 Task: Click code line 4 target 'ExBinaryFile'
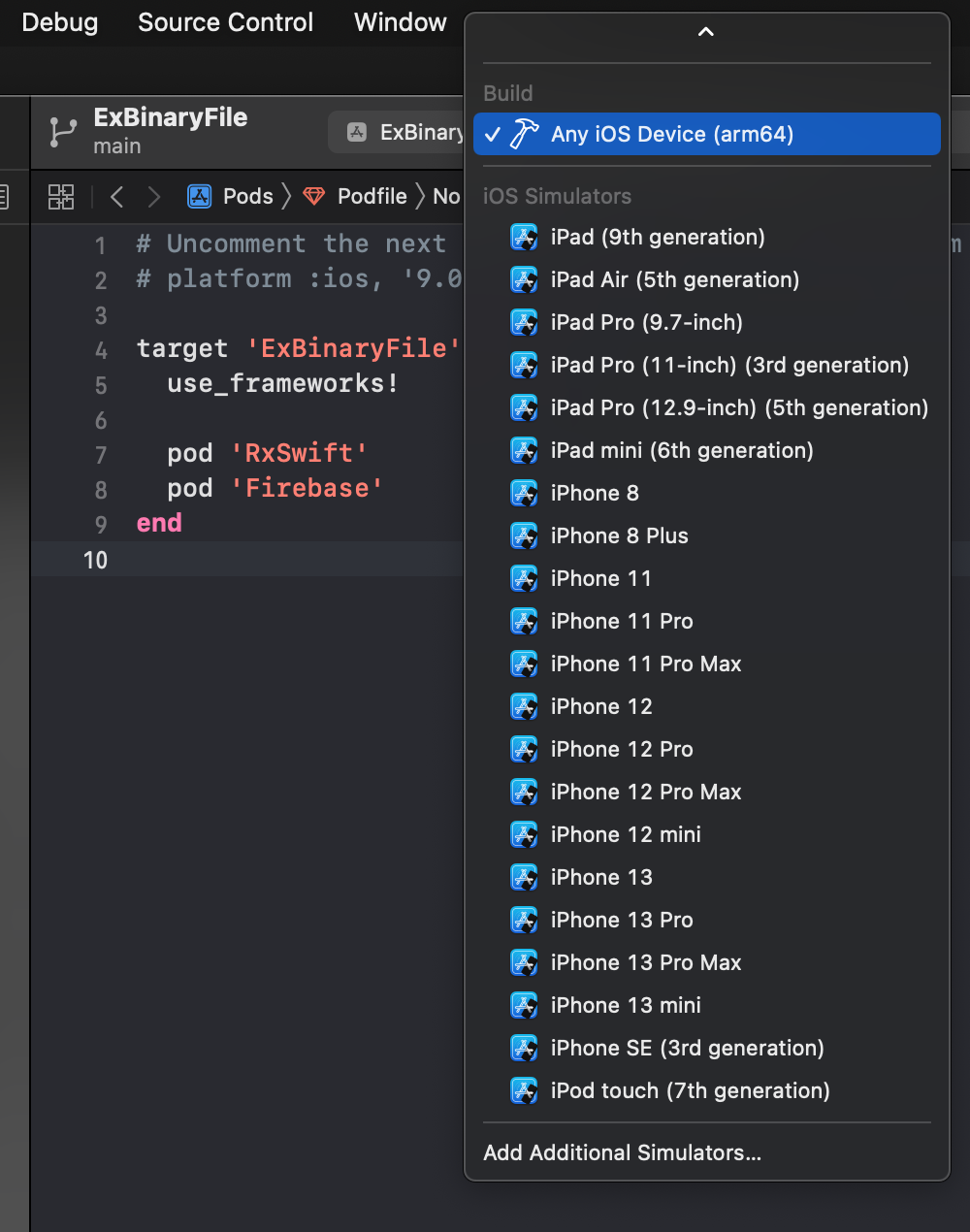(x=299, y=348)
